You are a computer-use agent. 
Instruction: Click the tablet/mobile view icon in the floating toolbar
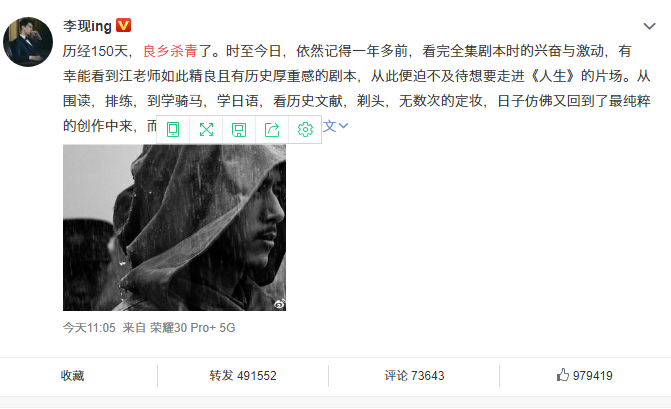coord(173,129)
